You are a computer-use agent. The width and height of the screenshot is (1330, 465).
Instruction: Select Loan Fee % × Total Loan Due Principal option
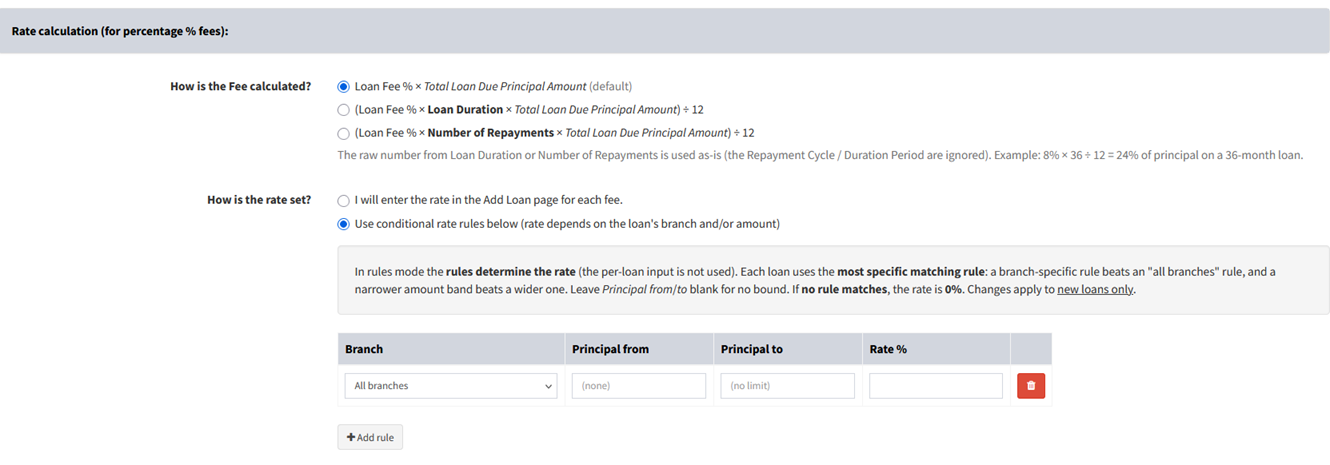coord(344,87)
